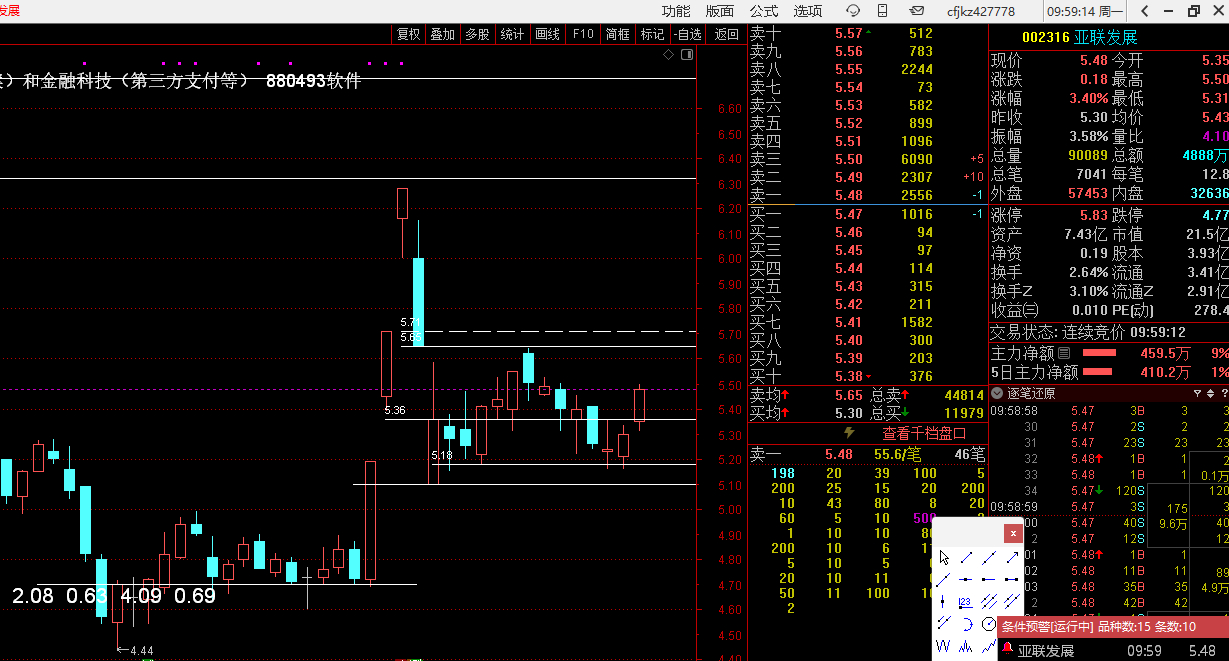Viewport: 1229px width, 661px height.
Task: Click the lightning icon beside 查看千档盘口
Action: pyautogui.click(x=850, y=433)
